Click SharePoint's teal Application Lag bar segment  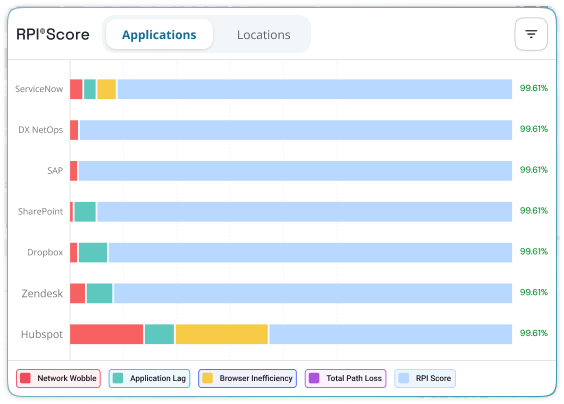pyautogui.click(x=85, y=212)
